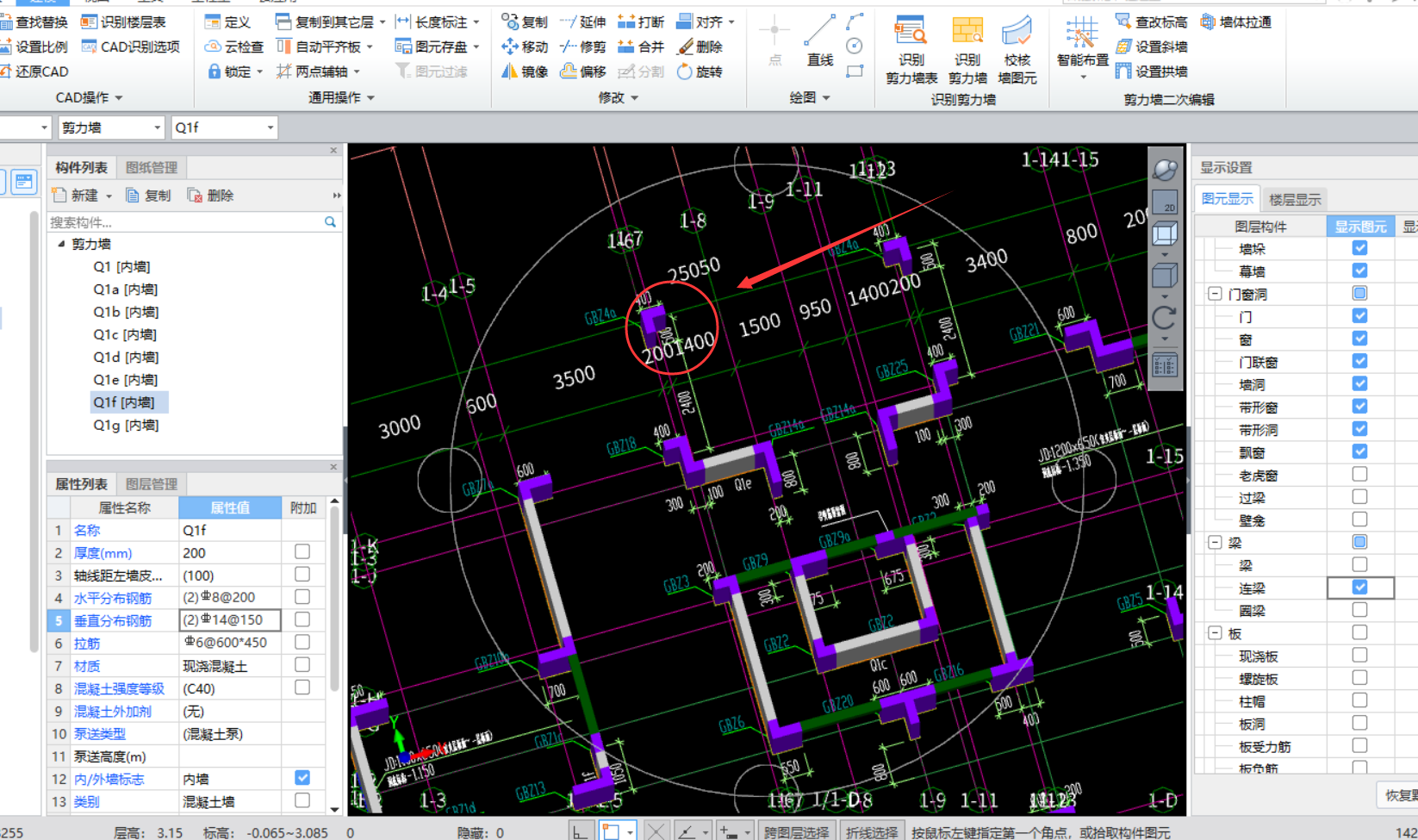Click 显示图元 column header
Viewport: 1418px width, 840px height.
1360,227
